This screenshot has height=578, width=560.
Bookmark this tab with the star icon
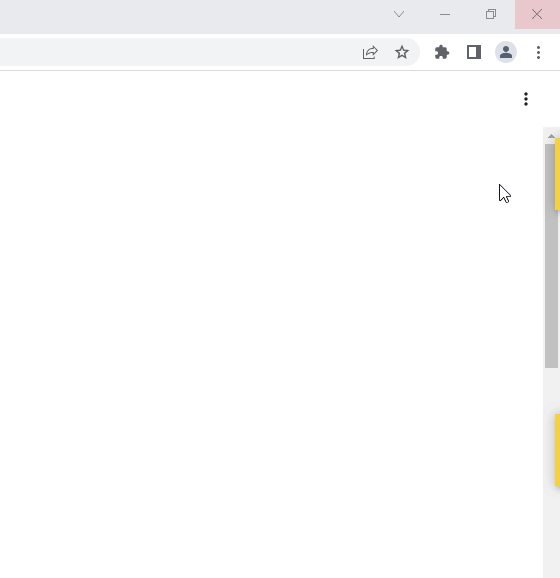tap(401, 52)
